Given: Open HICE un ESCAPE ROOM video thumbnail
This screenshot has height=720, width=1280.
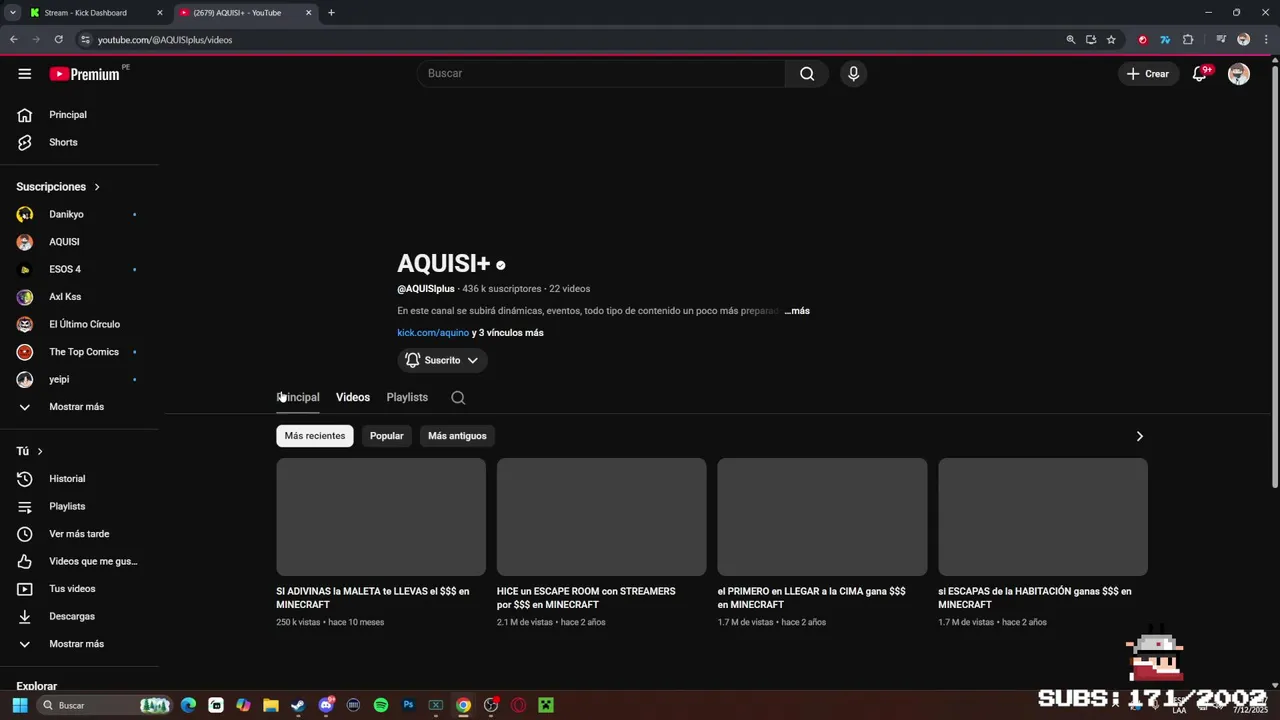Looking at the screenshot, I should (602, 517).
